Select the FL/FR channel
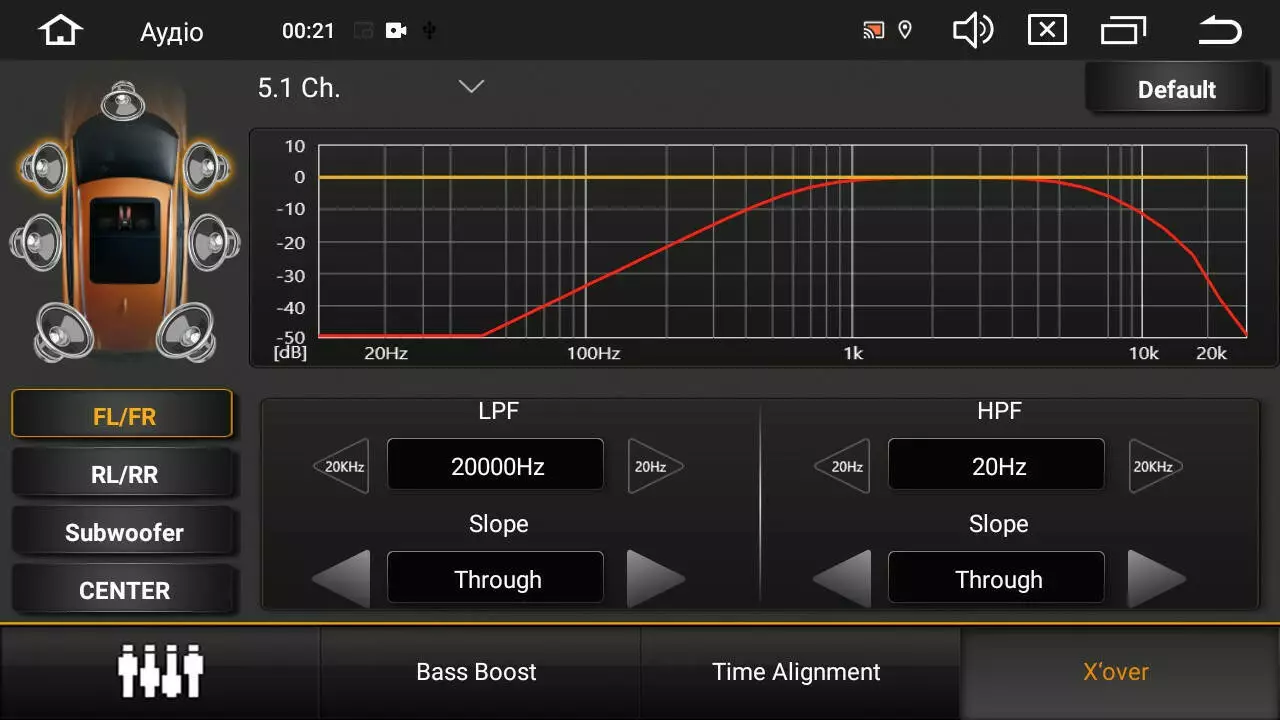This screenshot has width=1280, height=720. [x=122, y=416]
